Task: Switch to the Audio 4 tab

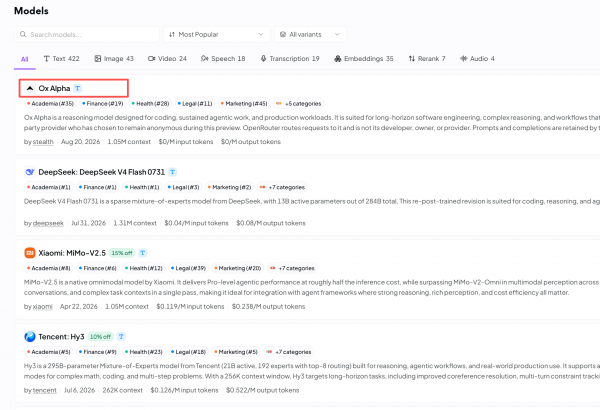Action: tap(477, 59)
